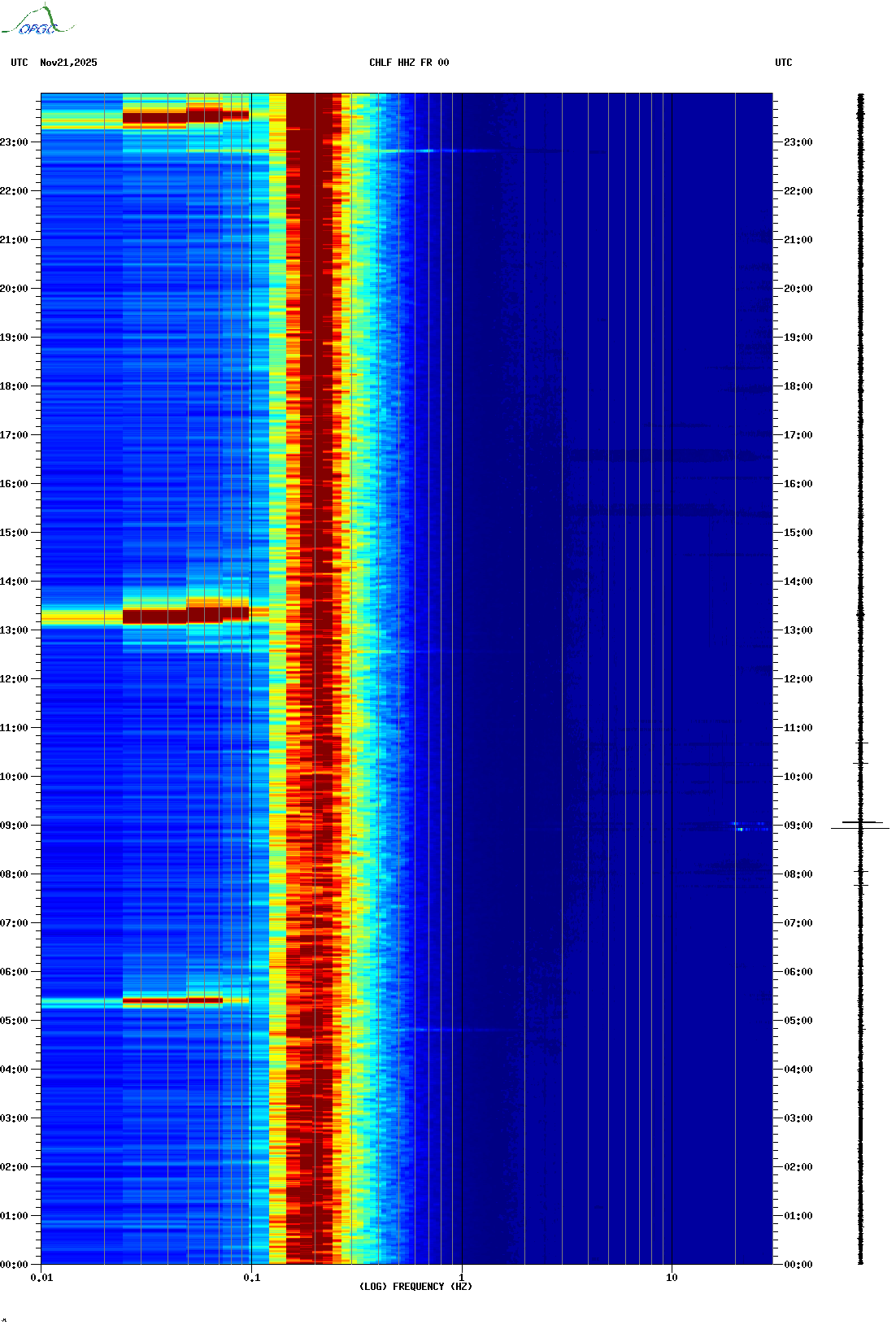Select the 05:00 tick on right time axis
The height and width of the screenshot is (1329, 896).
click(x=797, y=1020)
